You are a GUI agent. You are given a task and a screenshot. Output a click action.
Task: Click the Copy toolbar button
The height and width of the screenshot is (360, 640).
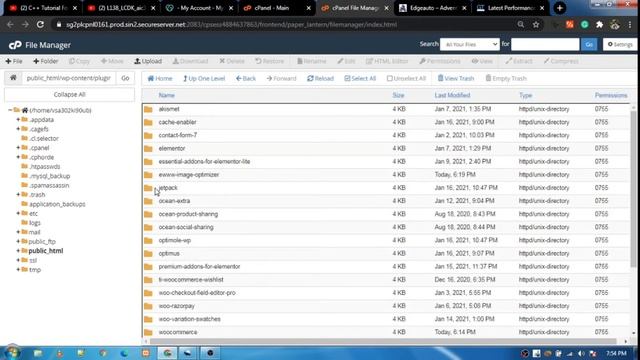[79, 61]
